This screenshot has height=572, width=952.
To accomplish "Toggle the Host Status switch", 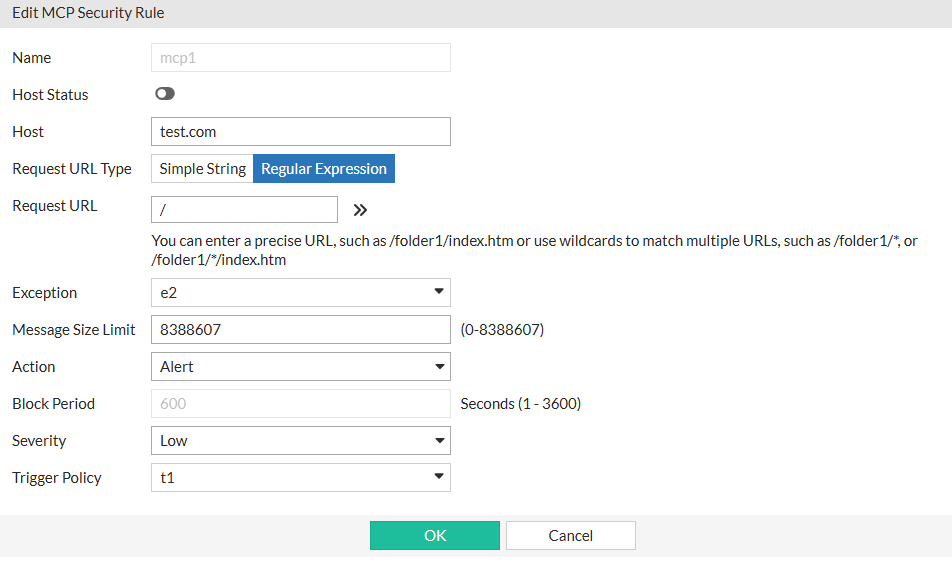I will coord(165,94).
